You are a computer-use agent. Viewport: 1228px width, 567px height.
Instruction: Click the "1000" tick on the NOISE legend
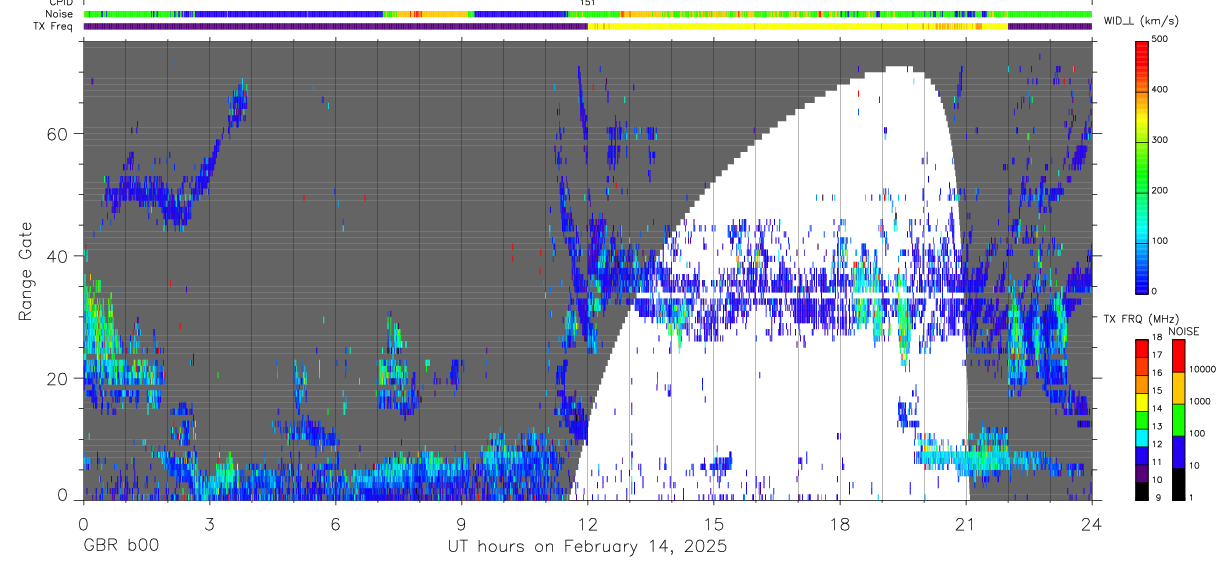1199,400
